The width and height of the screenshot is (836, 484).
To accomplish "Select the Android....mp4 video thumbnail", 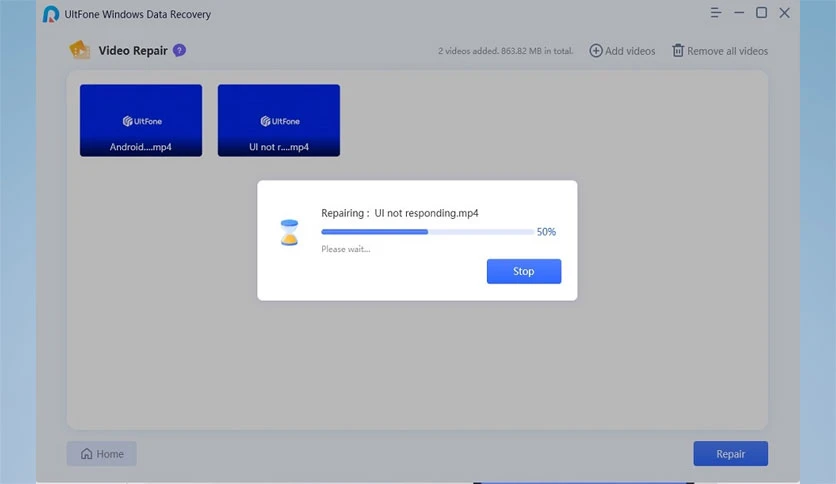I will coord(141,120).
